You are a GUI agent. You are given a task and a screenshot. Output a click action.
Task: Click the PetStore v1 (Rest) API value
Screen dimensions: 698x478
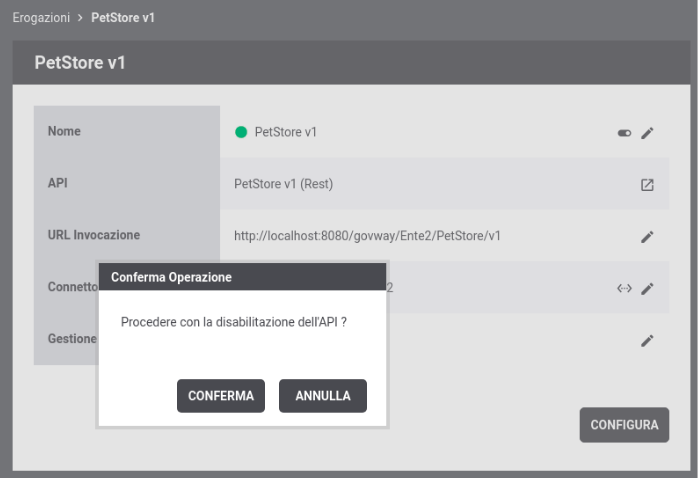(284, 184)
